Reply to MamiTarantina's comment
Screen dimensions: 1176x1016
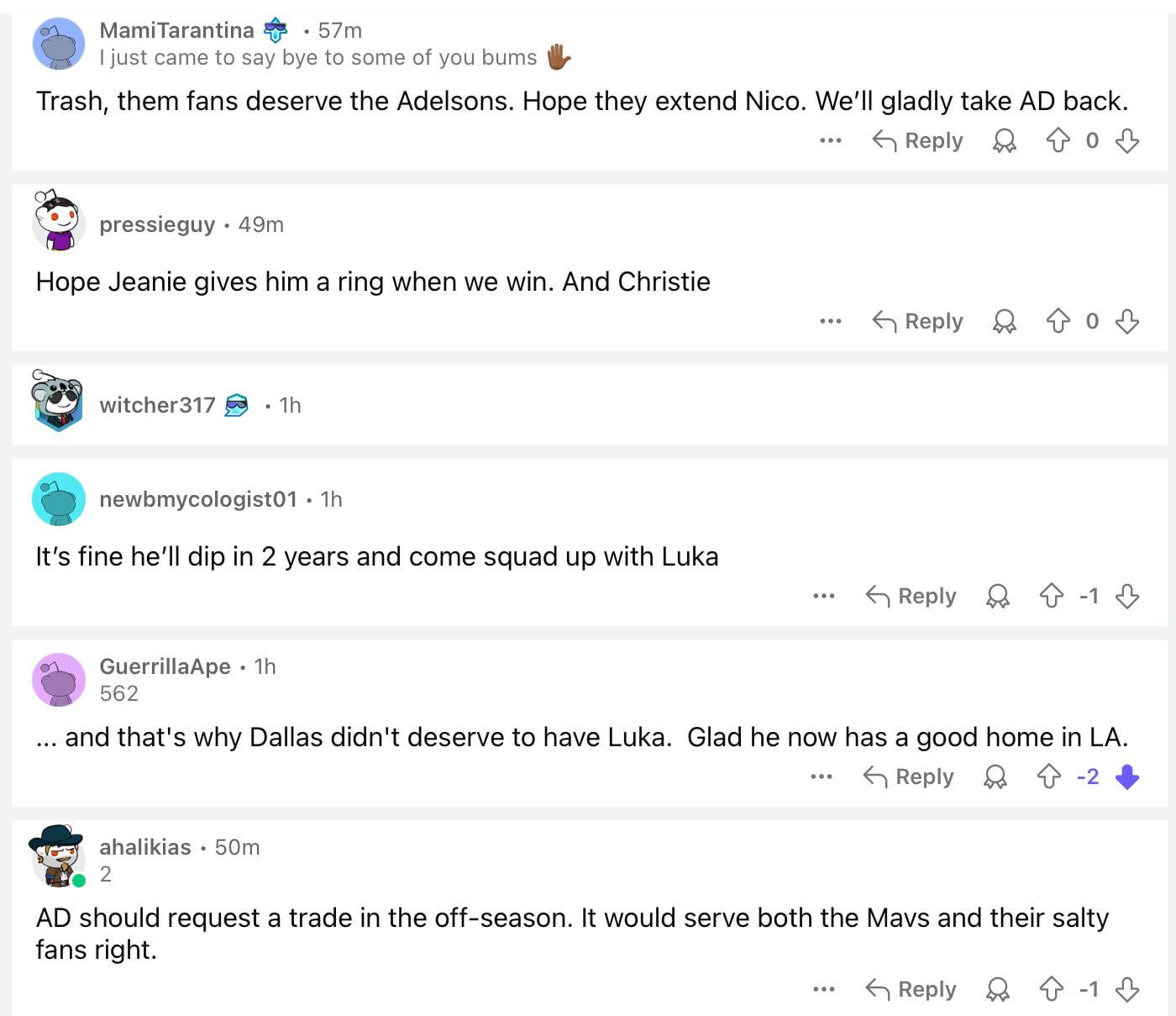(x=918, y=140)
